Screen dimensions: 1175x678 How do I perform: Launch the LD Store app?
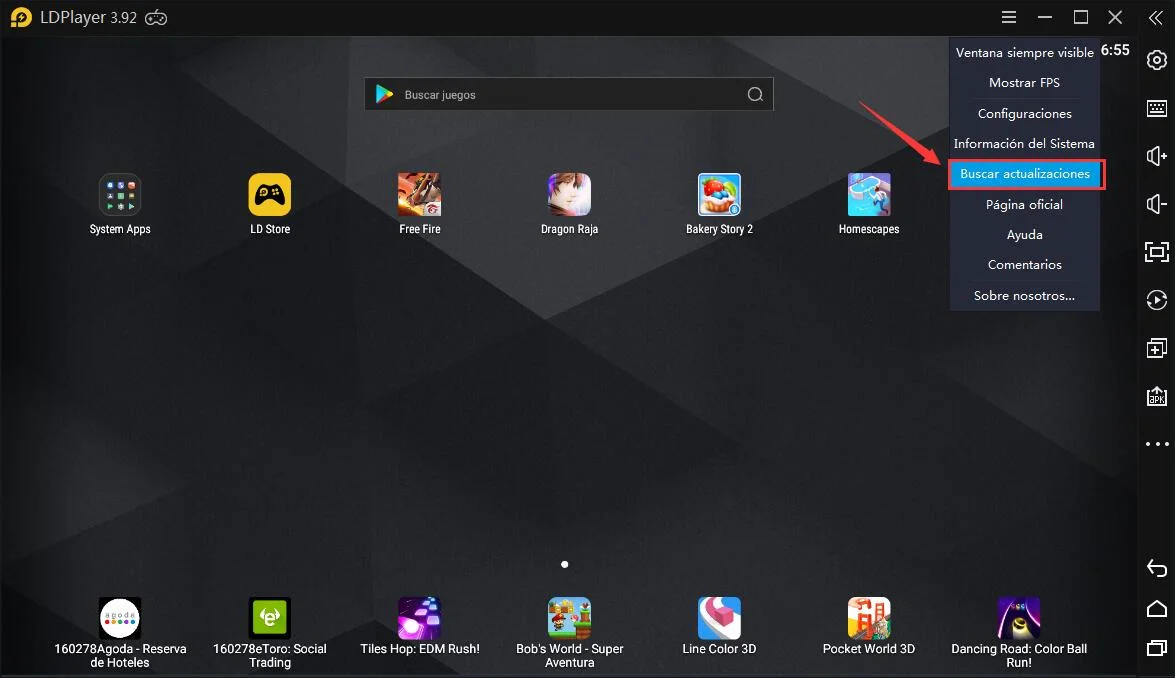click(270, 195)
